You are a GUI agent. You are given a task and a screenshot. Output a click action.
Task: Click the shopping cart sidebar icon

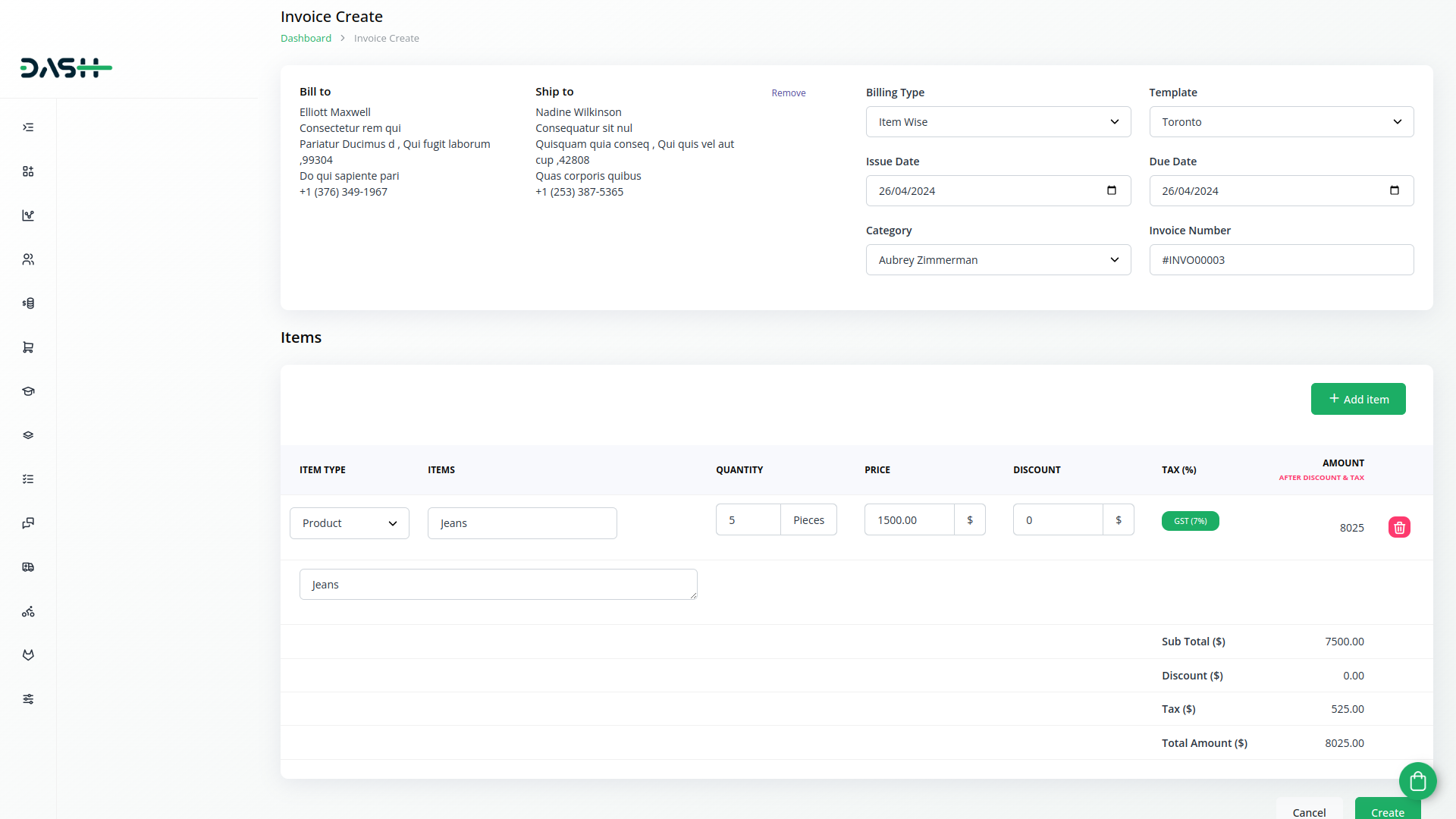[28, 347]
